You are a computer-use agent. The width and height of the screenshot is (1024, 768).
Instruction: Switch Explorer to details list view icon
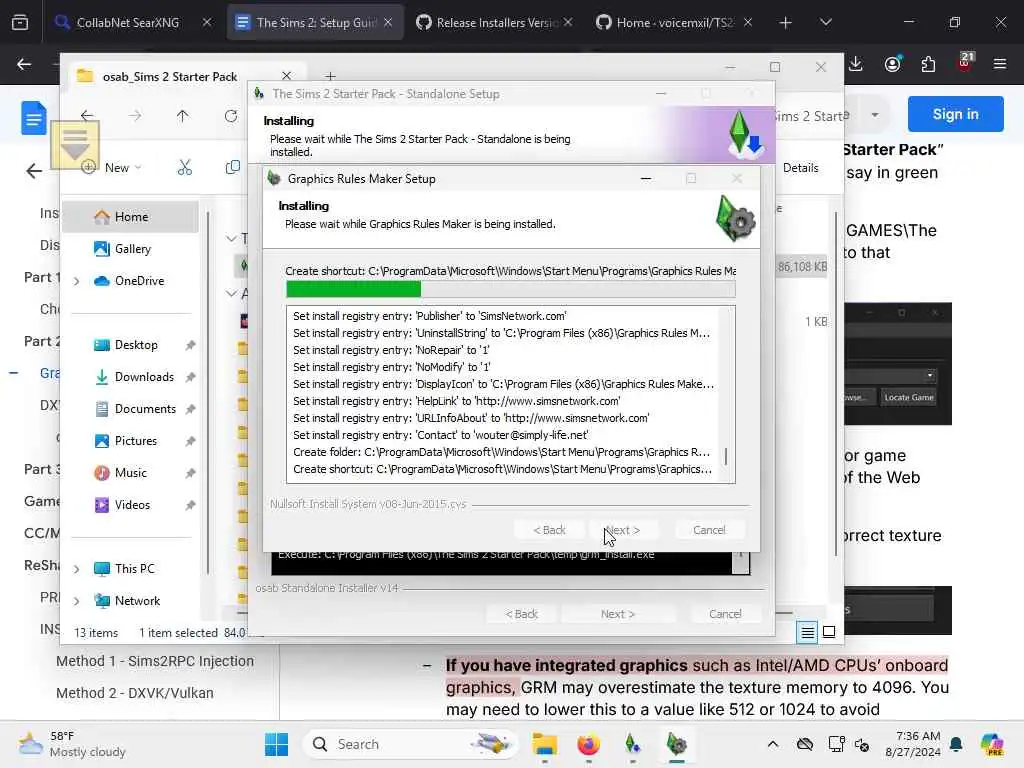[807, 632]
